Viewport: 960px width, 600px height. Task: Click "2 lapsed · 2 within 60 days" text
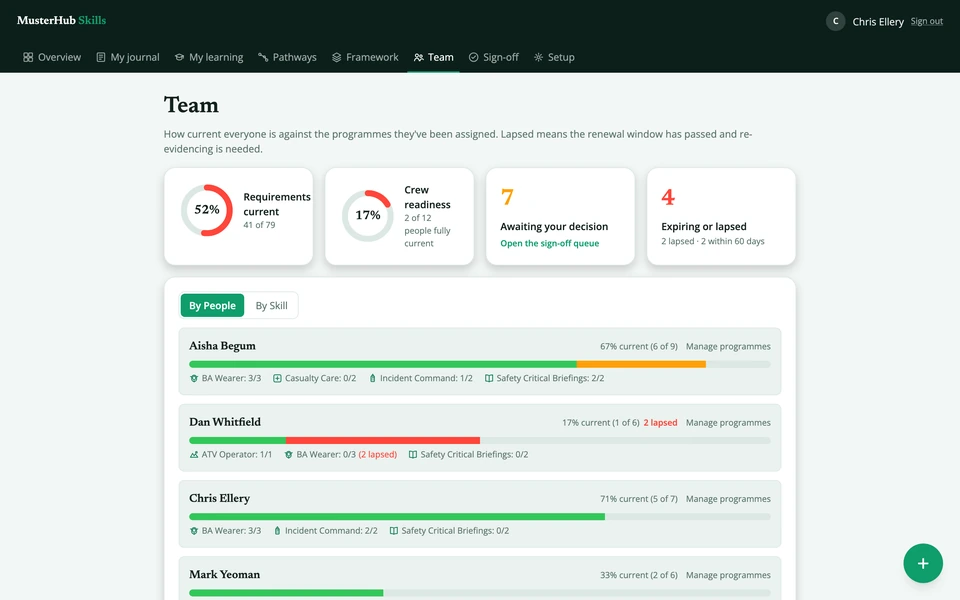pos(713,241)
